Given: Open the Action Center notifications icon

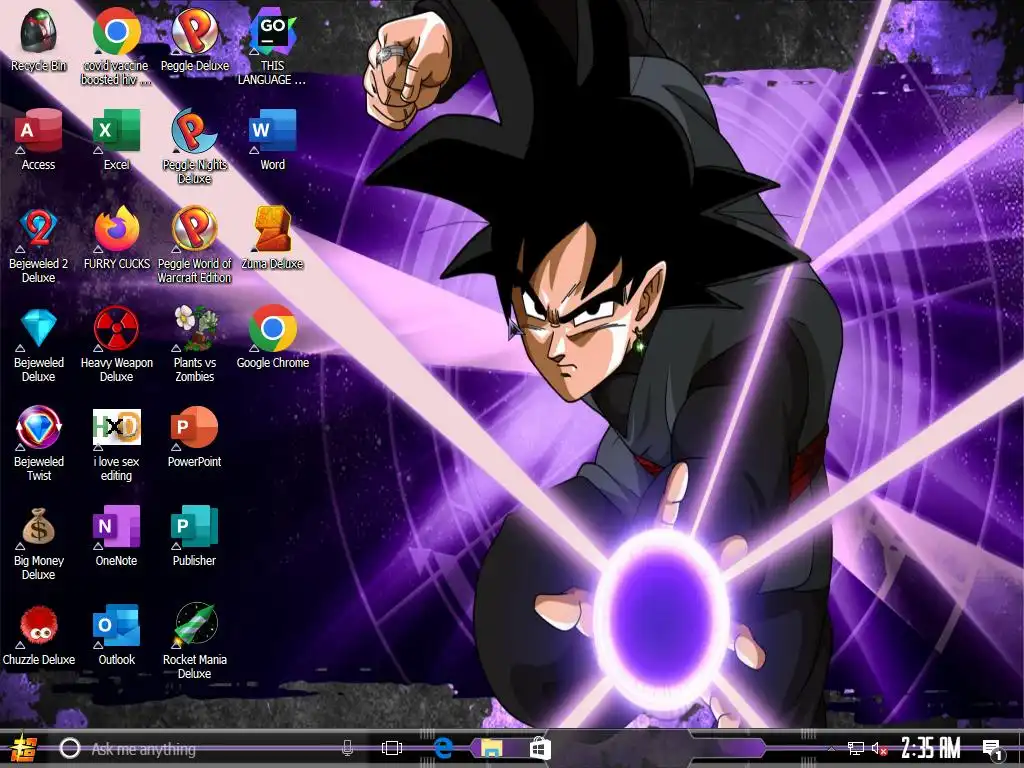Looking at the screenshot, I should [993, 750].
